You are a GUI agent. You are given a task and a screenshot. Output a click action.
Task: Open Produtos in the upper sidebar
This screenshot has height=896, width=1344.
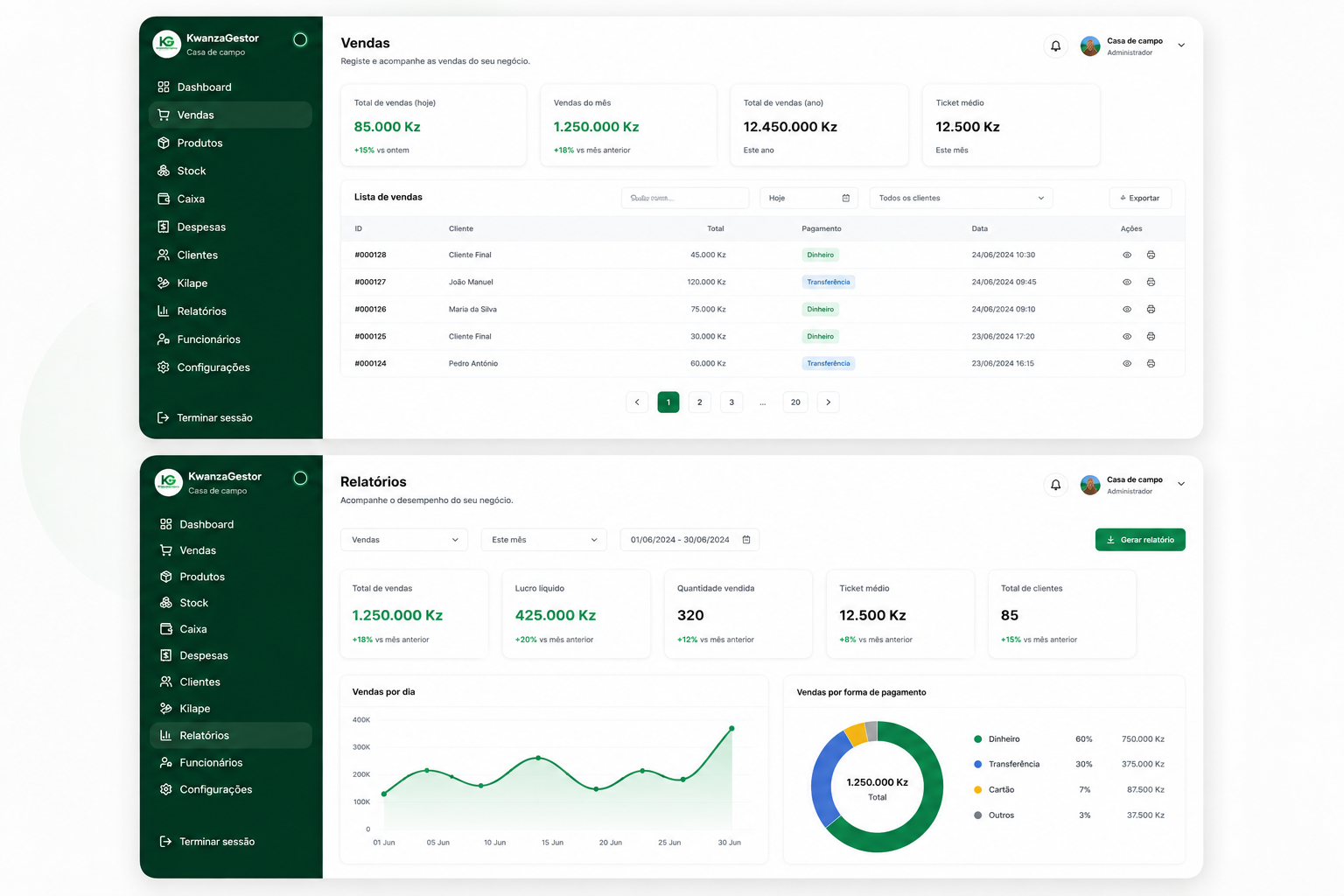pos(230,143)
